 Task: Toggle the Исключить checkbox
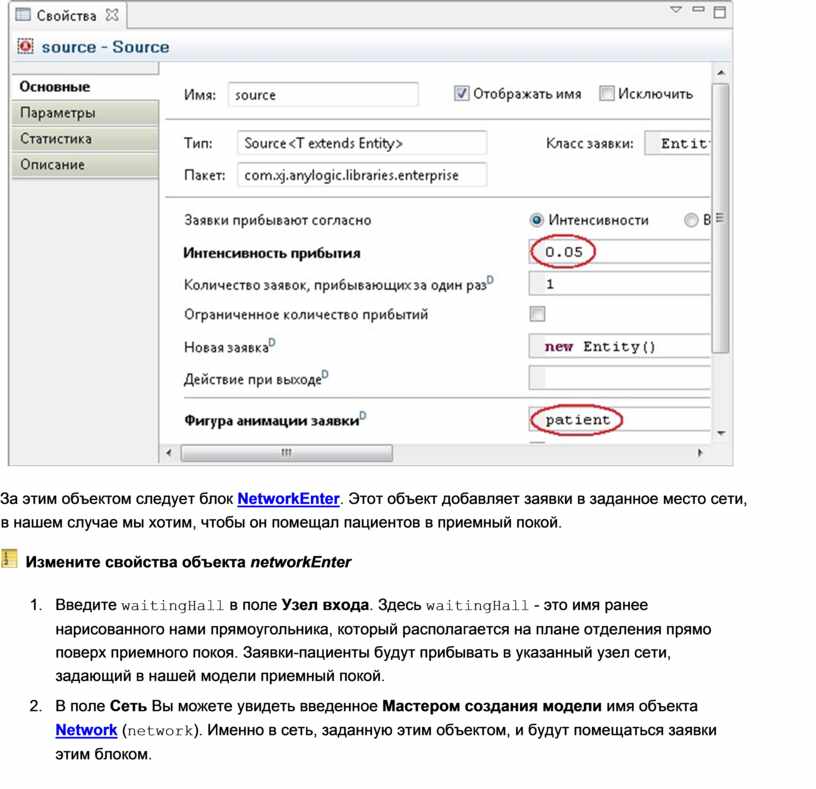606,93
